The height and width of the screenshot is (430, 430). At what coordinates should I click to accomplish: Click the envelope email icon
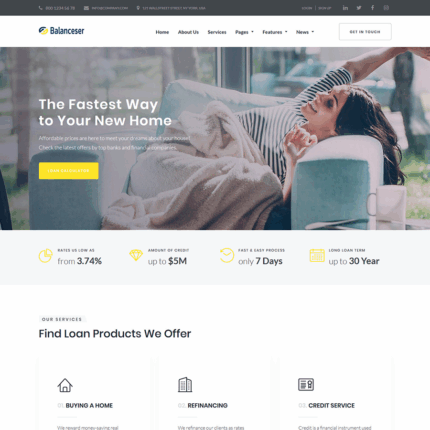click(x=86, y=8)
